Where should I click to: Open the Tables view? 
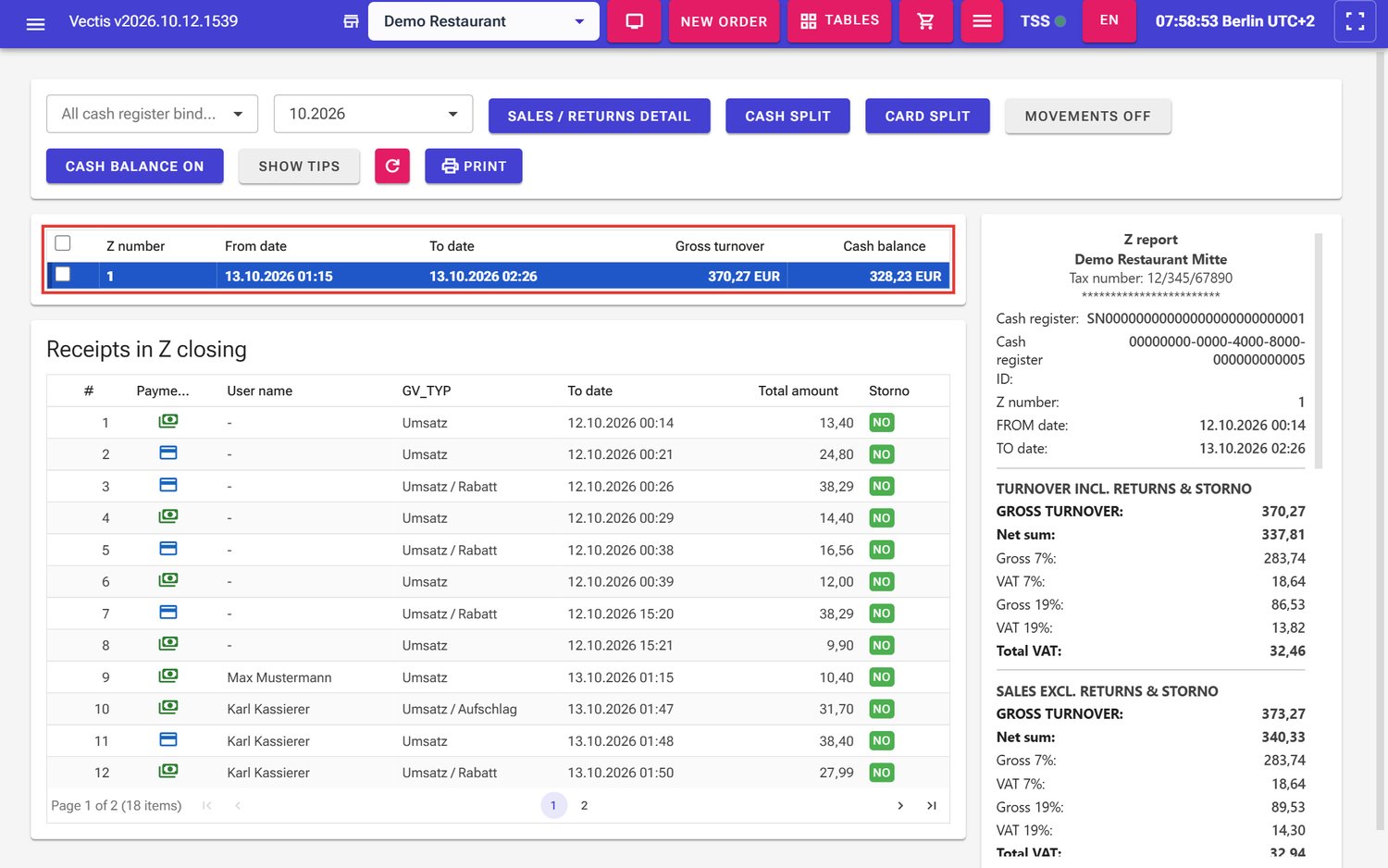tap(839, 21)
